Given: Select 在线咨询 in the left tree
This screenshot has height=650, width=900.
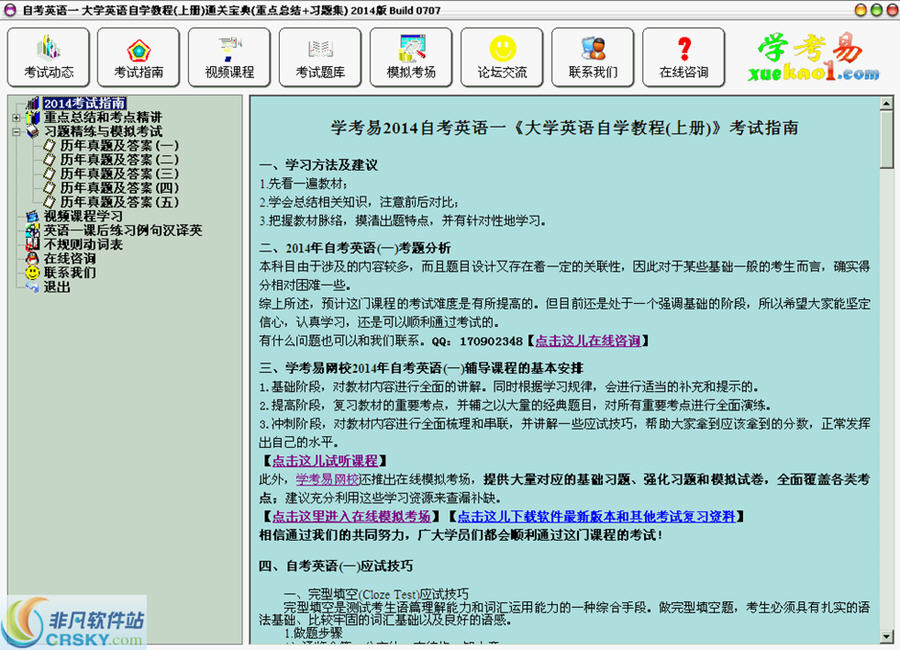Looking at the screenshot, I should coord(69,258).
